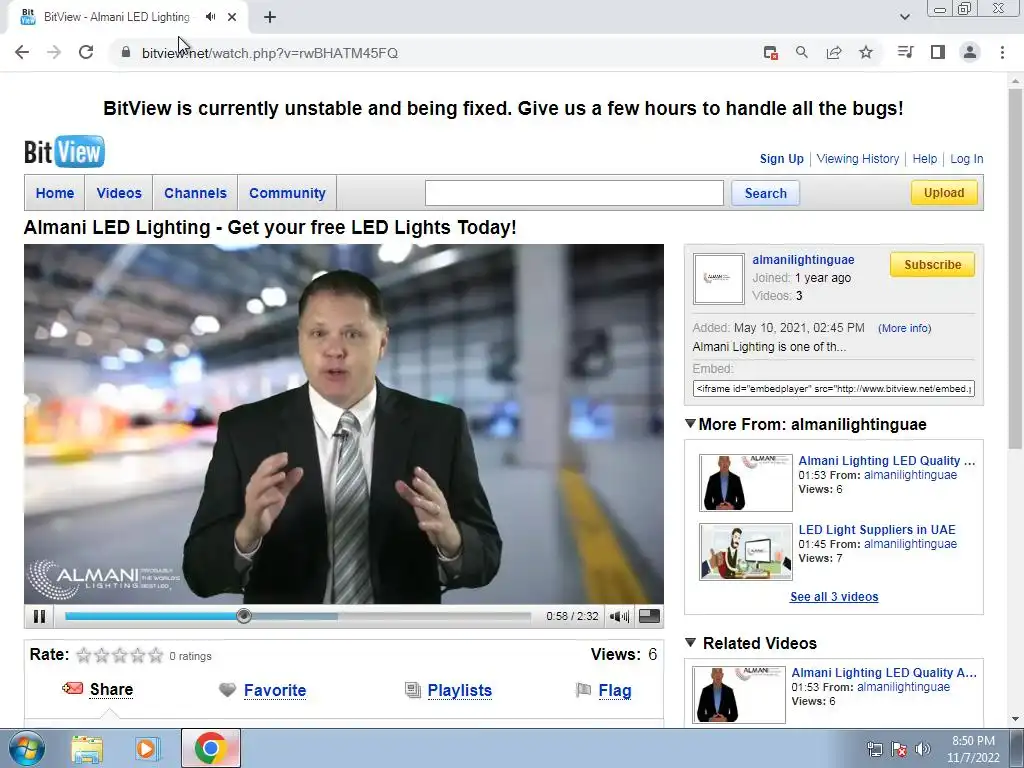Click the Favorite text link
Image resolution: width=1024 pixels, height=768 pixels.
click(275, 690)
